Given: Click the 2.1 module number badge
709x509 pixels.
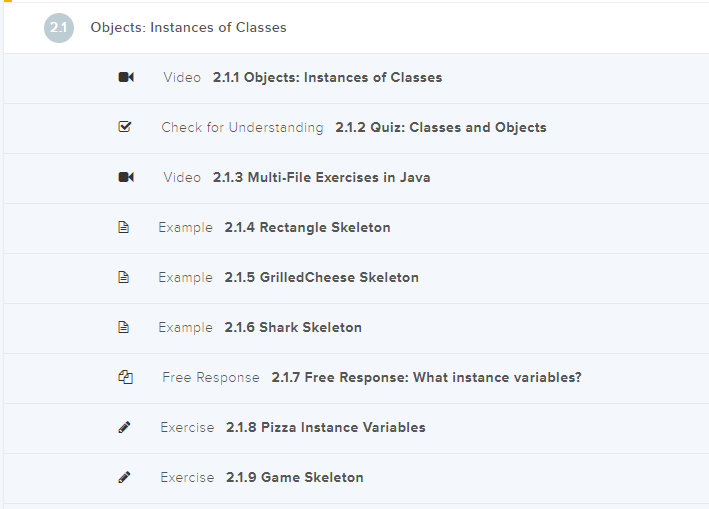Looking at the screenshot, I should (59, 28).
